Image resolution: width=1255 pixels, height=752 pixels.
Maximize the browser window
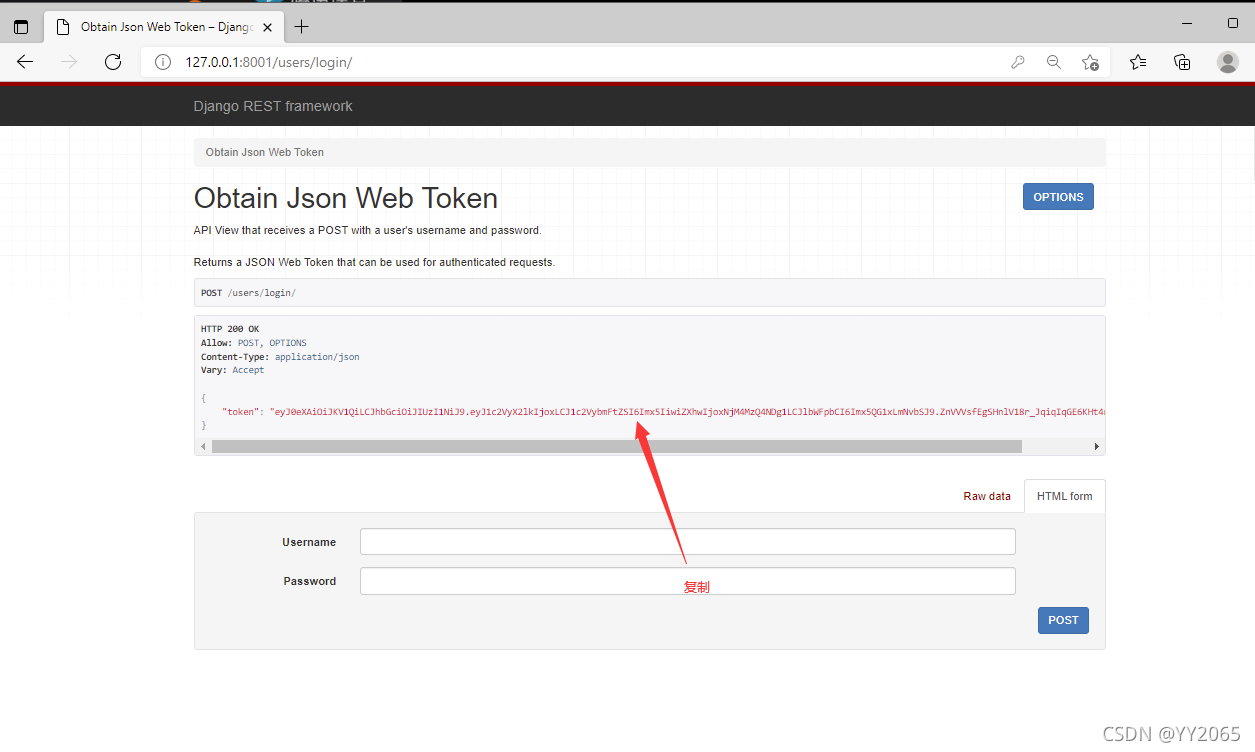tap(1233, 23)
